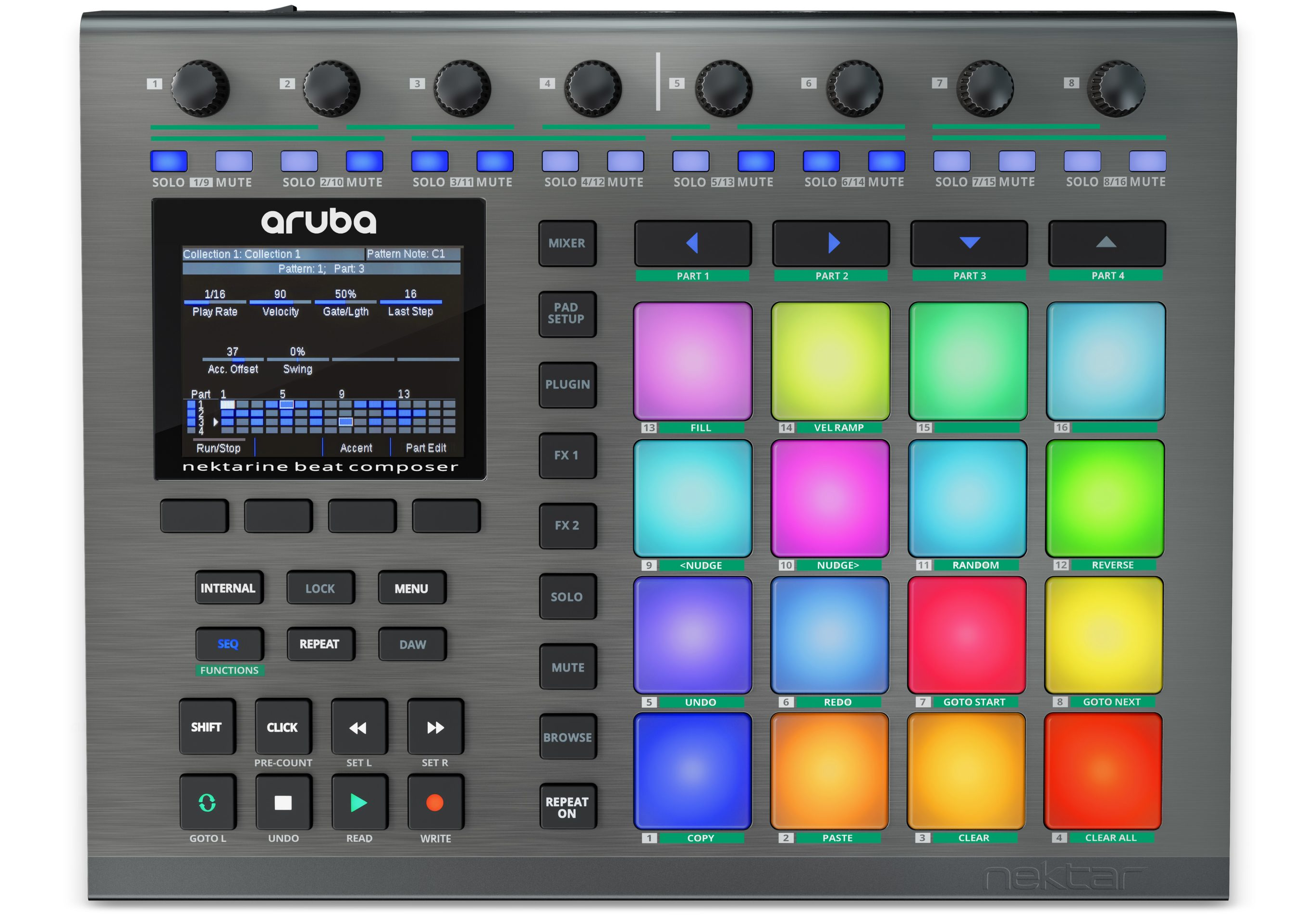Tap red pad 4 CLEAR ALL

pos(1103,771)
